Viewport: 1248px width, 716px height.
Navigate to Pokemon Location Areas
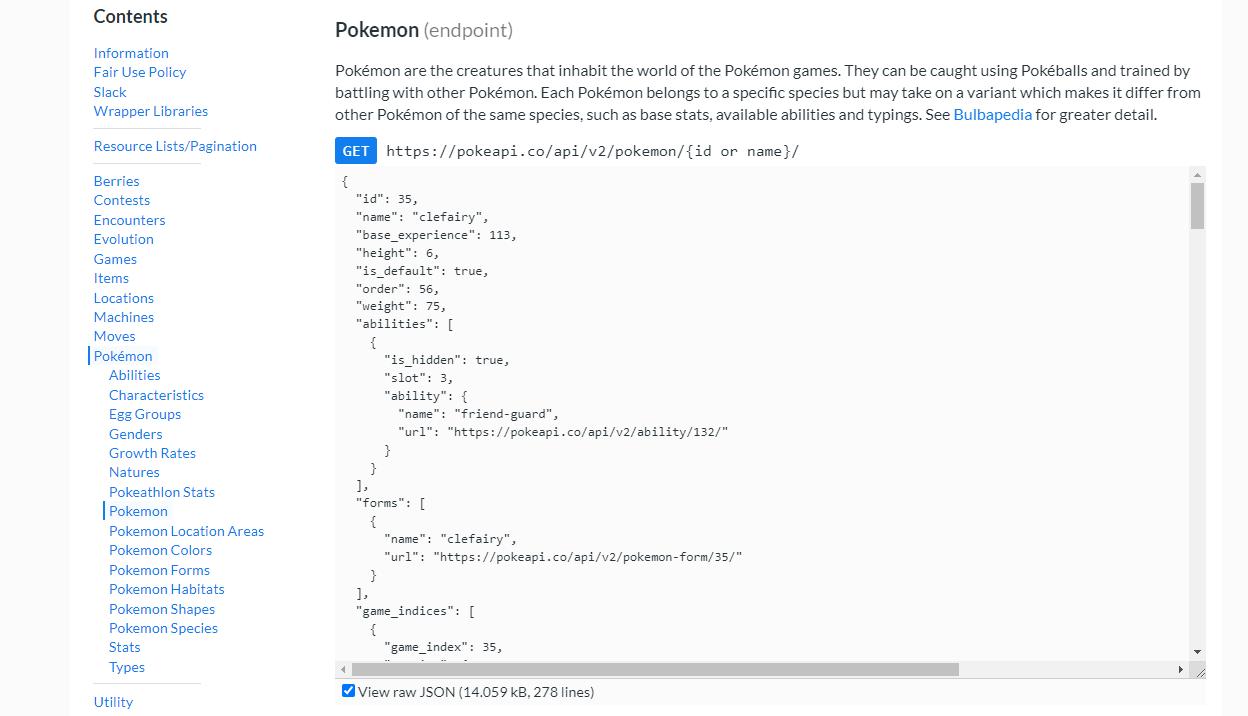click(186, 530)
